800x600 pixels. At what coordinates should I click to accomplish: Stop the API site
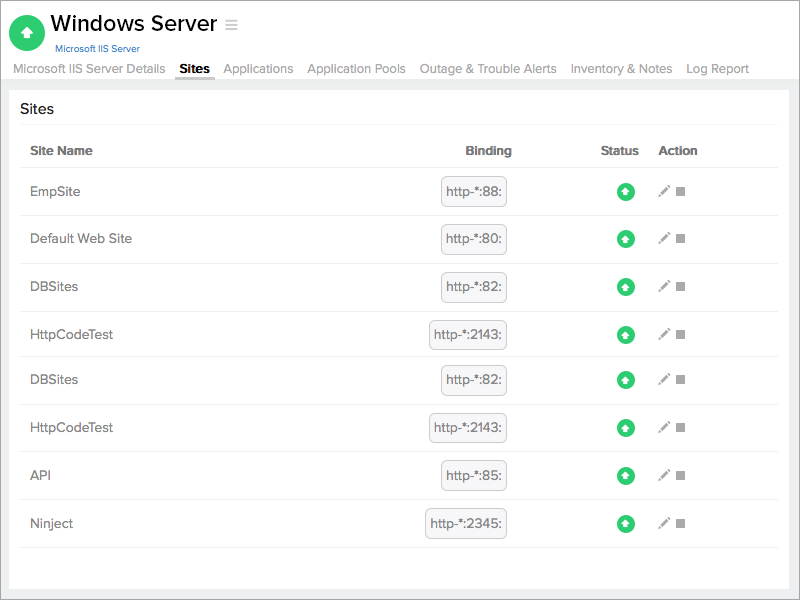(681, 475)
